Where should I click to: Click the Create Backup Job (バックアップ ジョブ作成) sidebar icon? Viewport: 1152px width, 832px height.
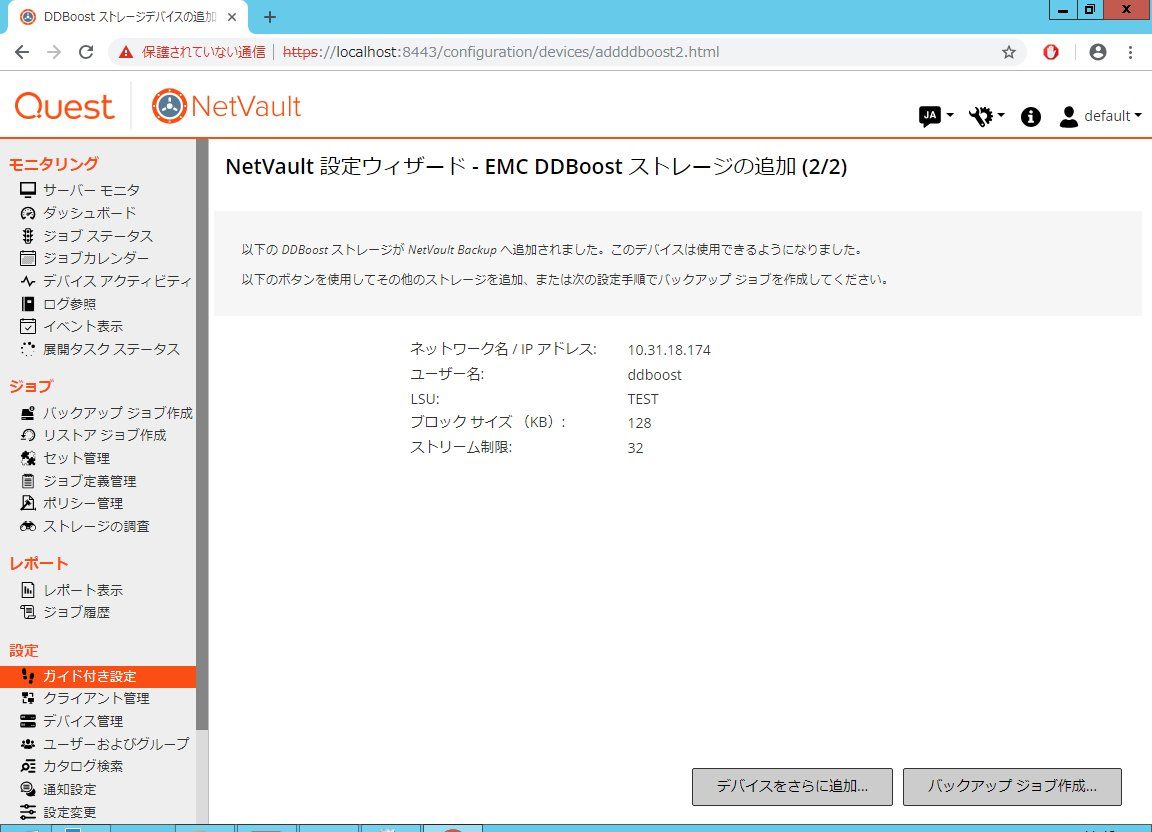pos(28,413)
